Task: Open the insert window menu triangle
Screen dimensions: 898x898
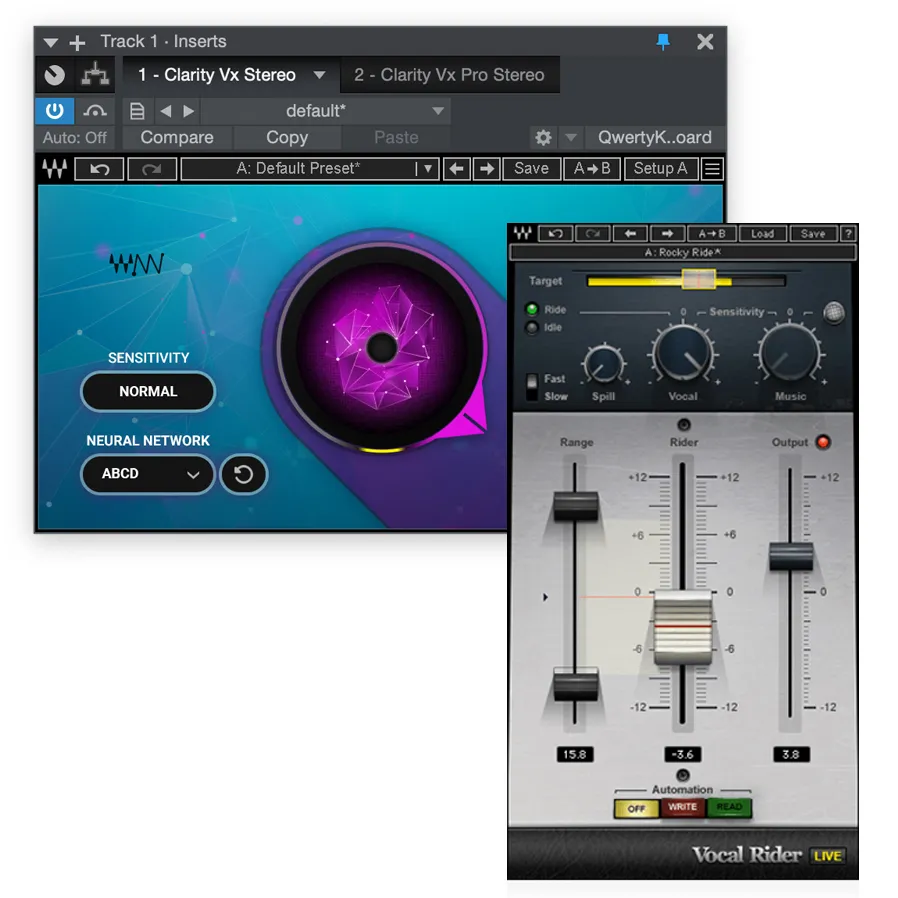Action: 50,42
